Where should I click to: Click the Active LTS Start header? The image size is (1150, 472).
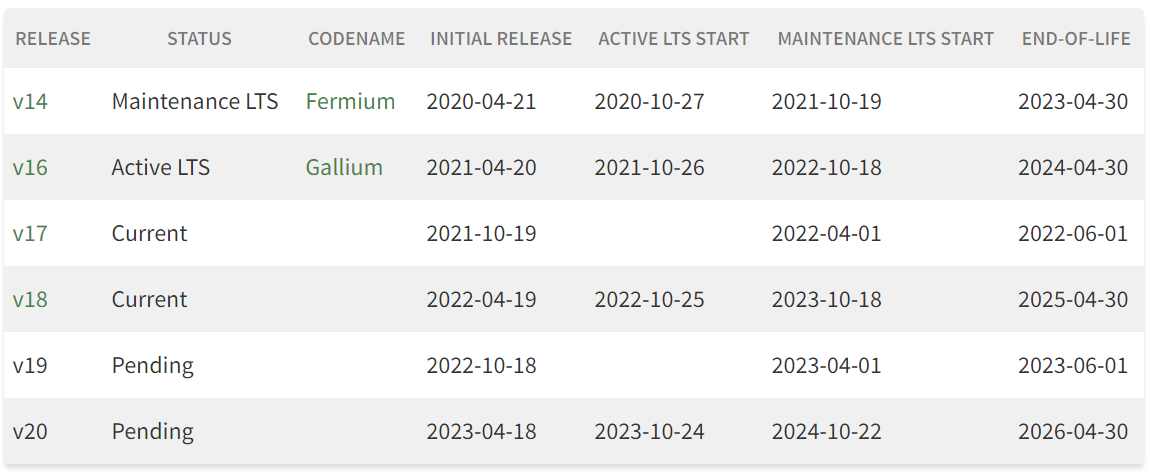673,39
